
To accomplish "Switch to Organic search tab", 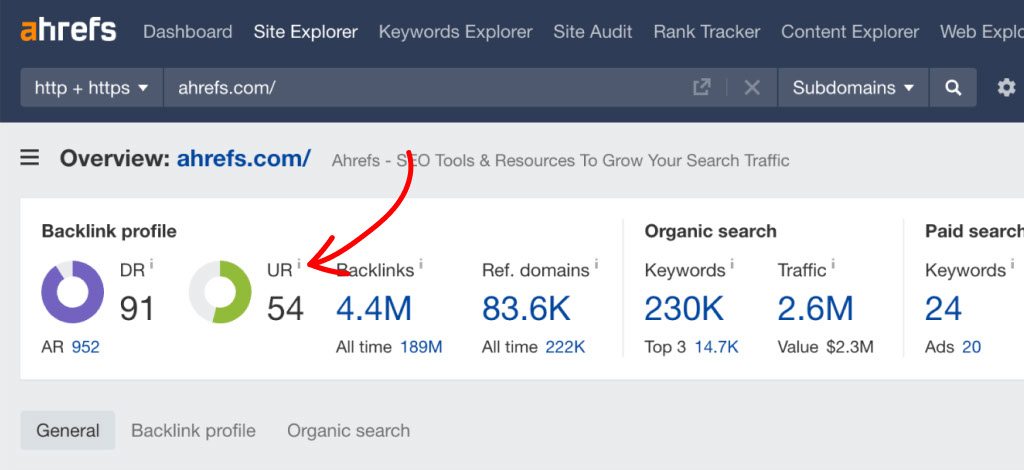I will 349,430.
